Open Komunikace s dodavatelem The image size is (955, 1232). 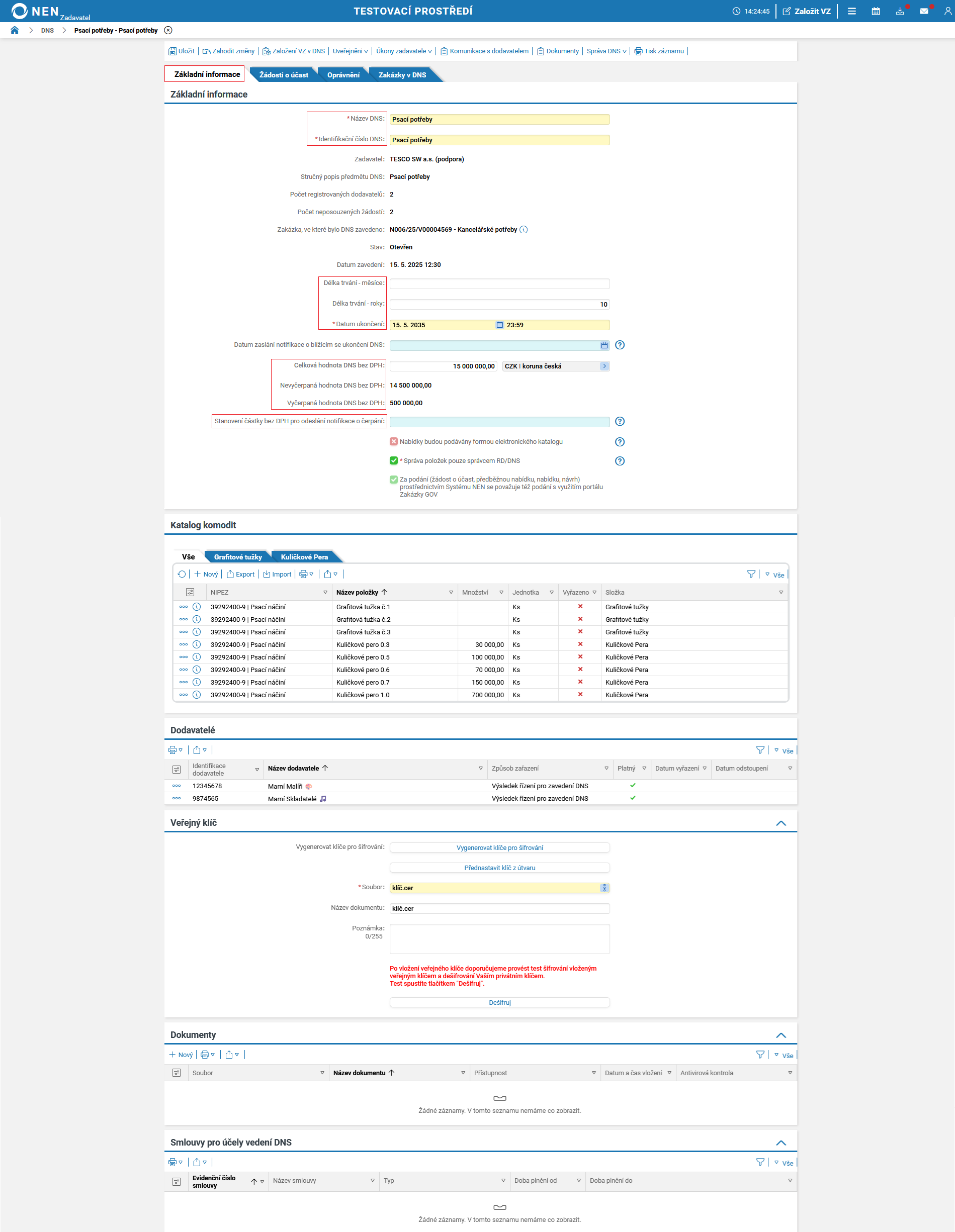484,51
